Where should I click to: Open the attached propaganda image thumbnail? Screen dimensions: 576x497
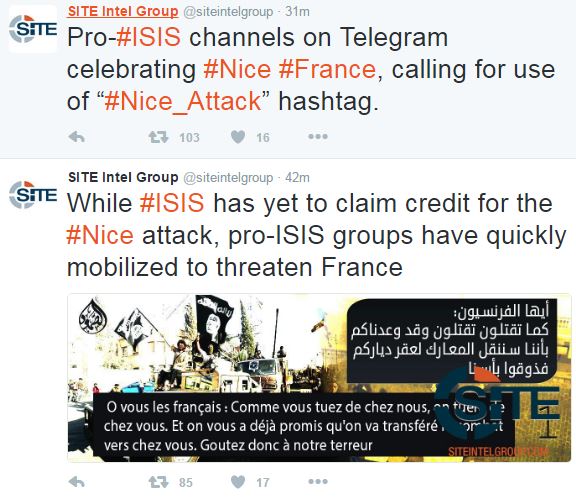click(x=319, y=378)
